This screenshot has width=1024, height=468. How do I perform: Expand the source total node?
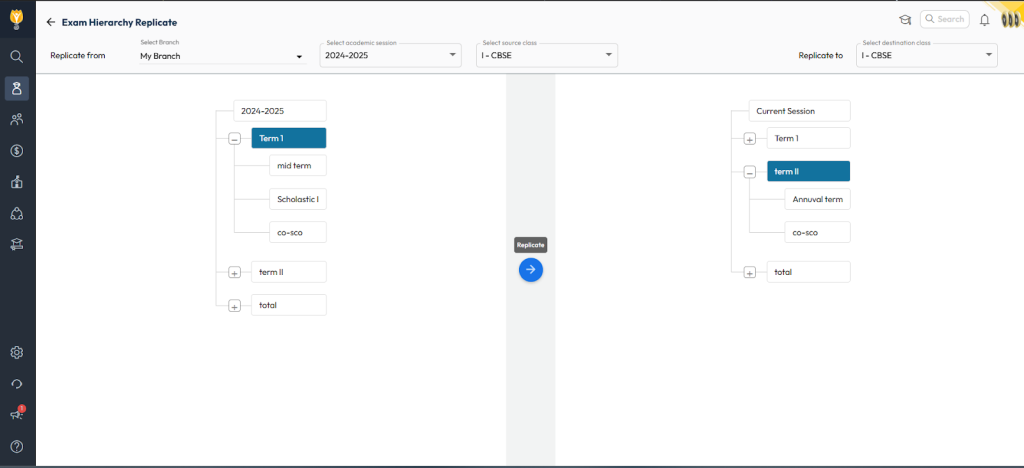click(x=234, y=306)
